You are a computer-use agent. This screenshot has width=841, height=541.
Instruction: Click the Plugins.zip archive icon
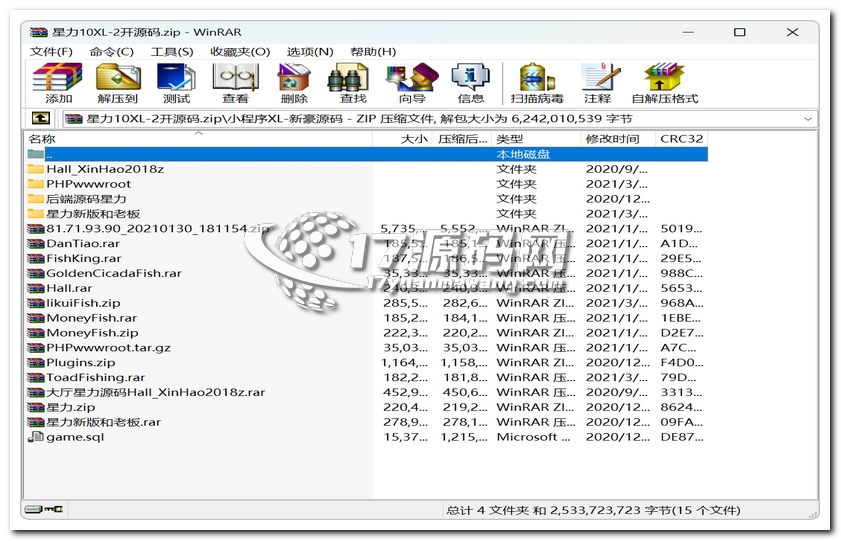pyautogui.click(x=36, y=362)
